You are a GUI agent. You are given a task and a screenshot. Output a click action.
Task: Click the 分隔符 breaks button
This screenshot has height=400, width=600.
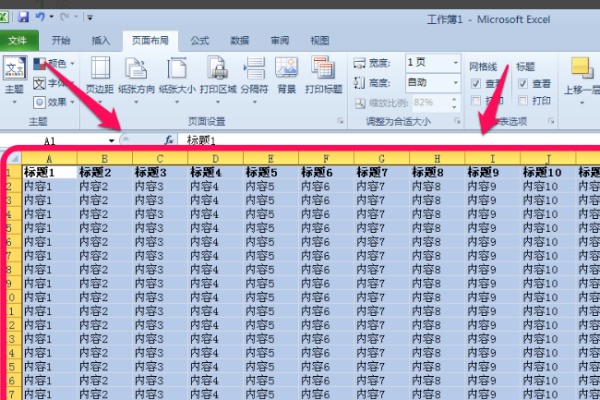pos(254,80)
